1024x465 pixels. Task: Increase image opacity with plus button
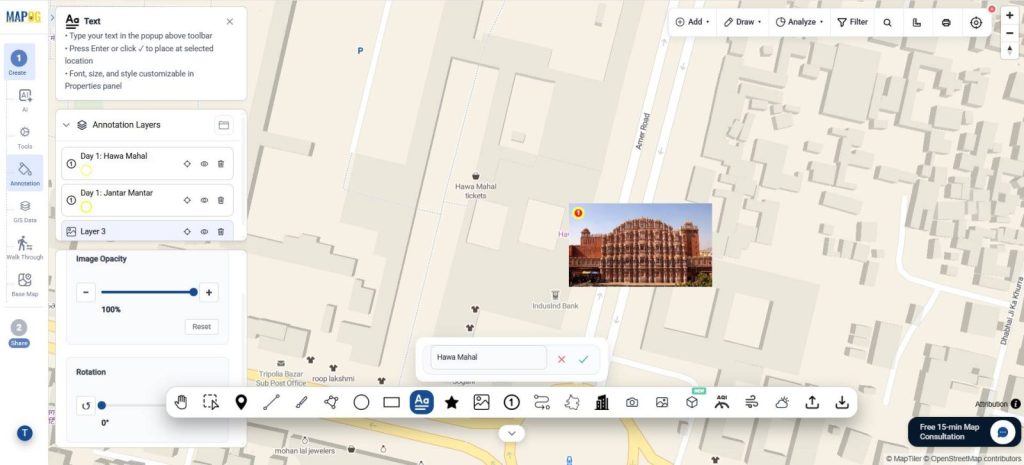pos(208,292)
